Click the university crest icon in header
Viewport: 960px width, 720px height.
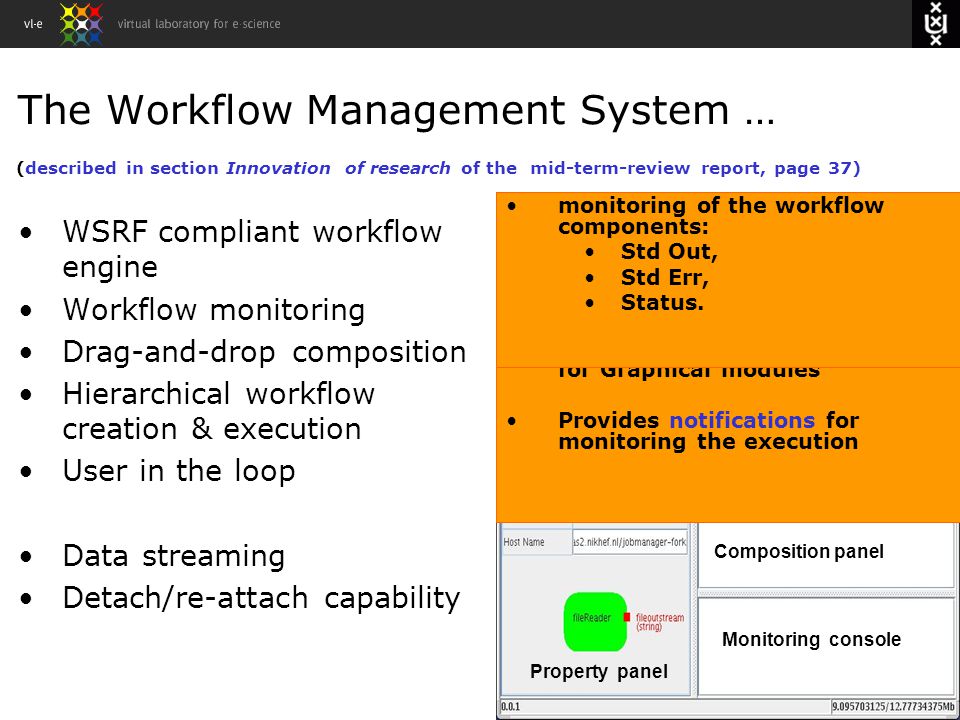click(935, 23)
